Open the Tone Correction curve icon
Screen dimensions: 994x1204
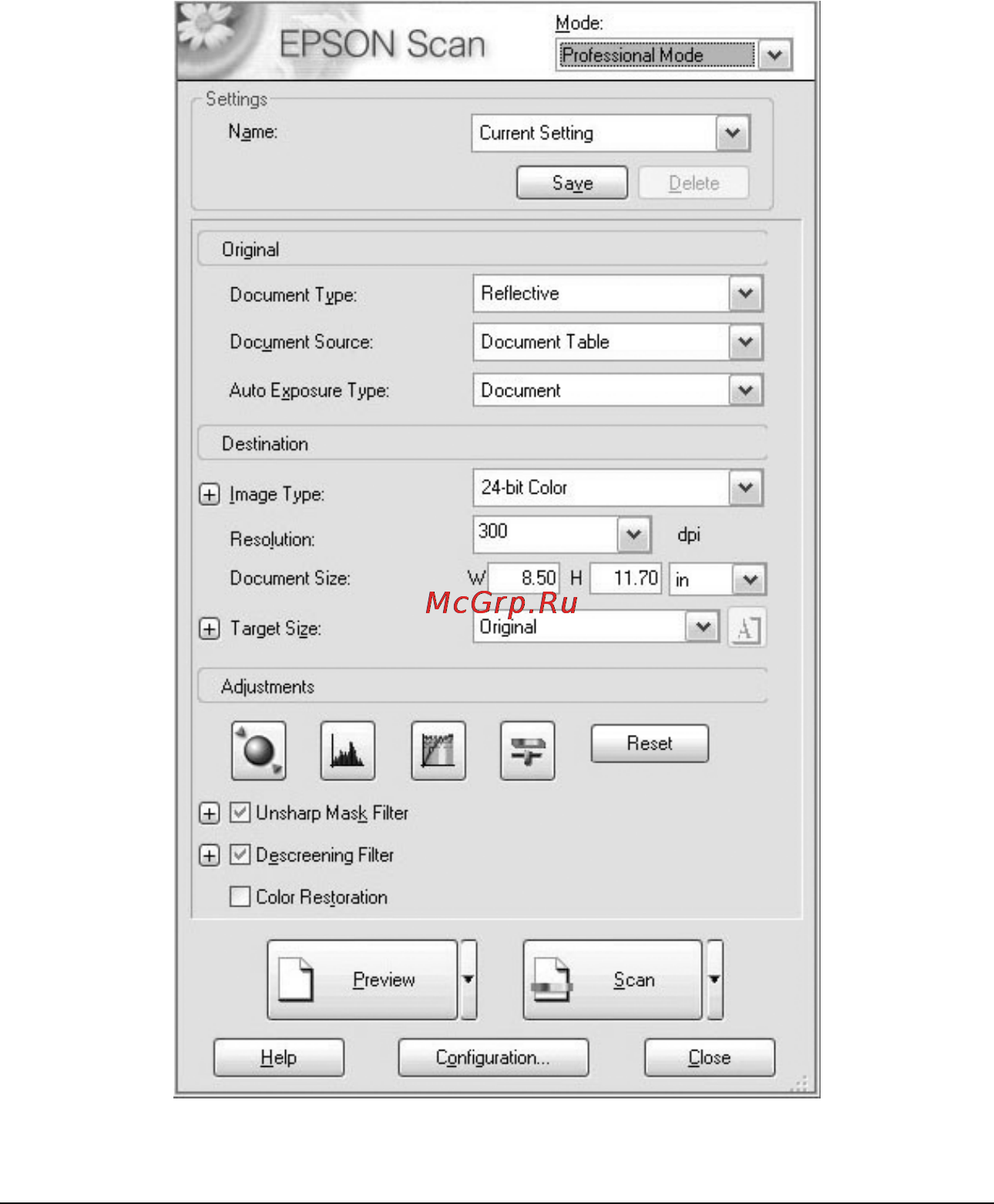(438, 750)
